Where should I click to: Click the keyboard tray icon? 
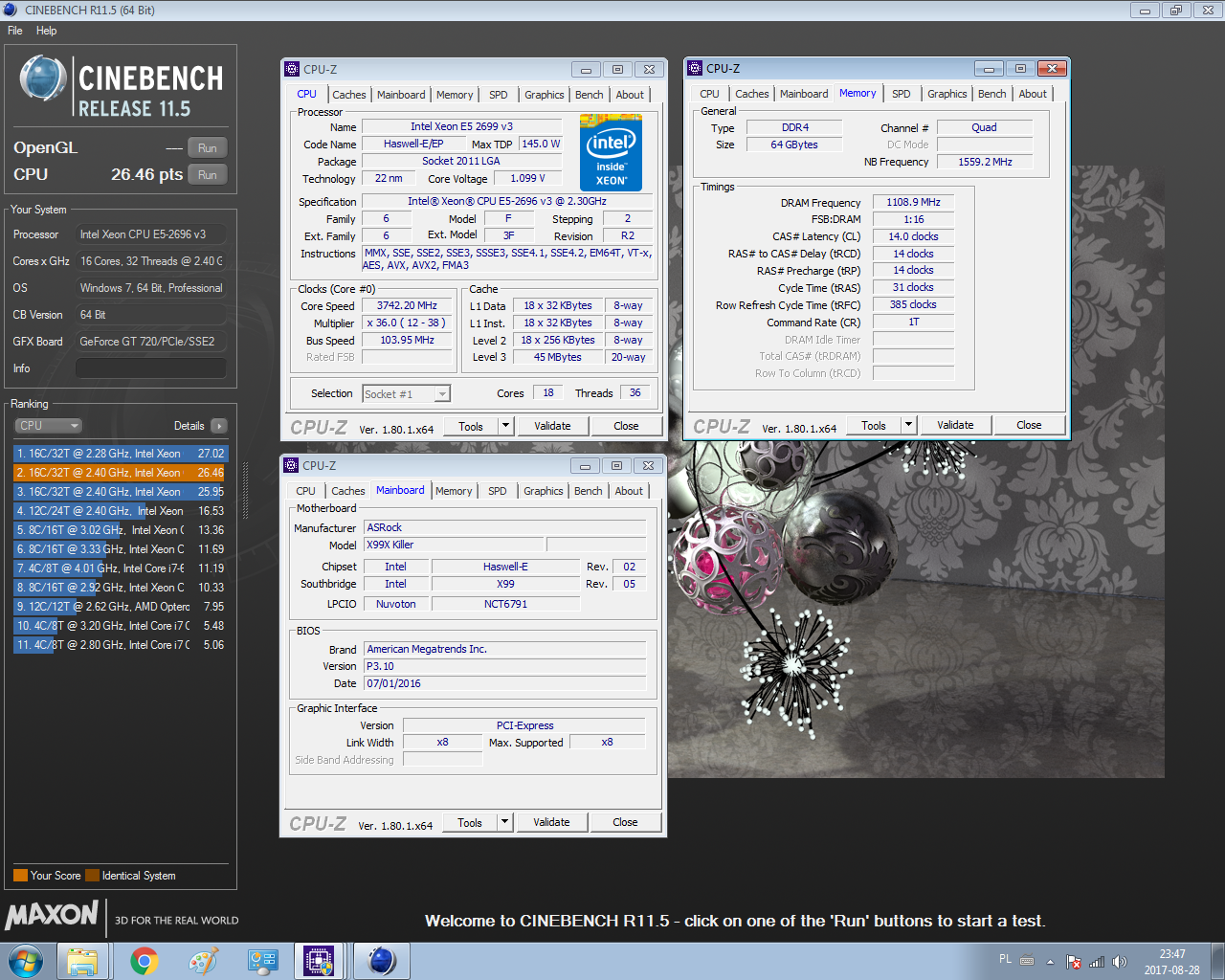1027,961
